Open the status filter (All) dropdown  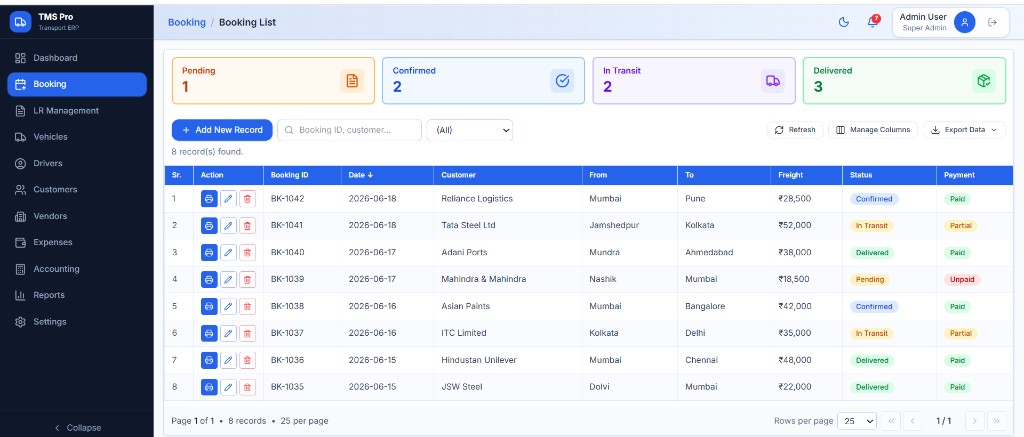click(x=470, y=130)
